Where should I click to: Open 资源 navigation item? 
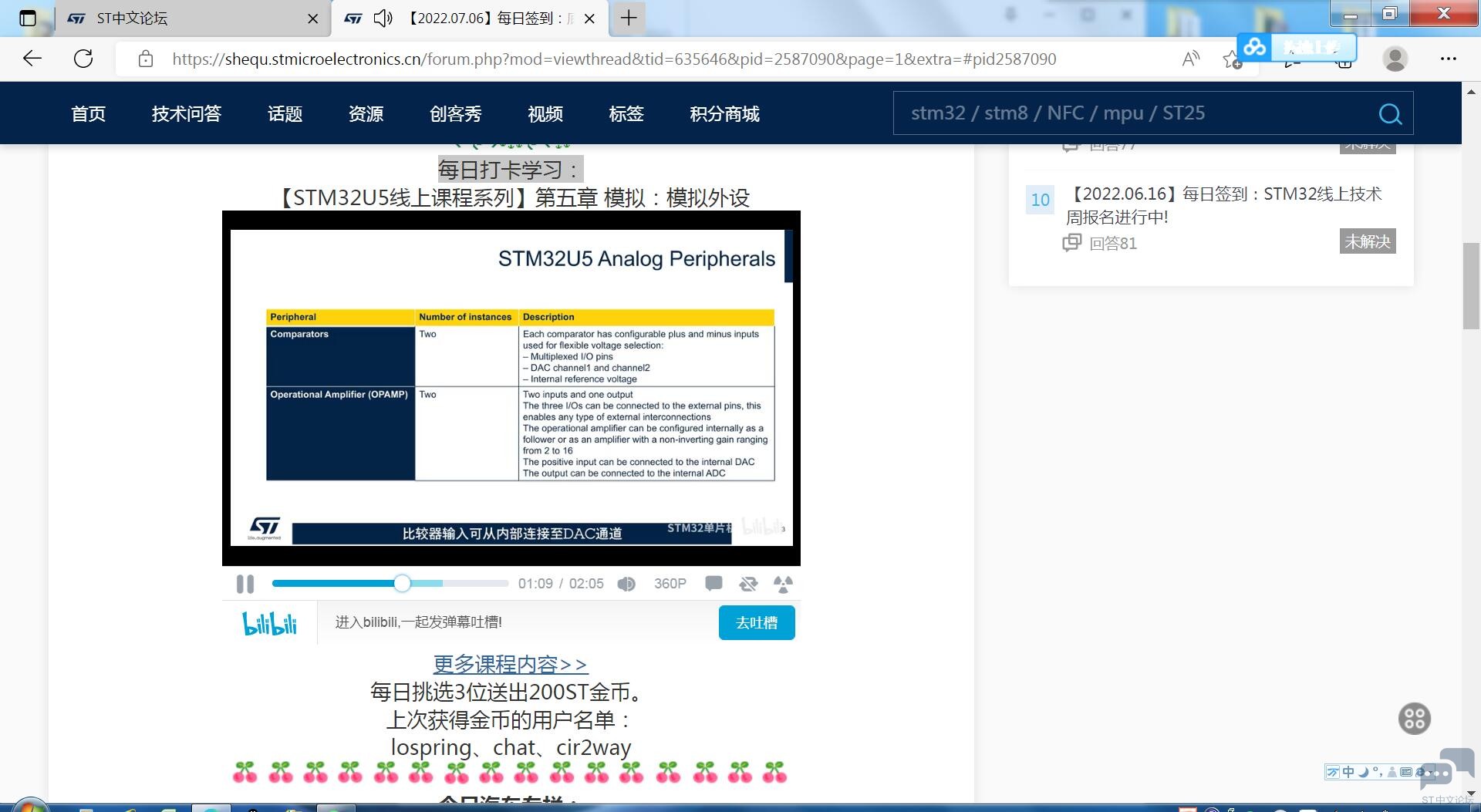(366, 114)
